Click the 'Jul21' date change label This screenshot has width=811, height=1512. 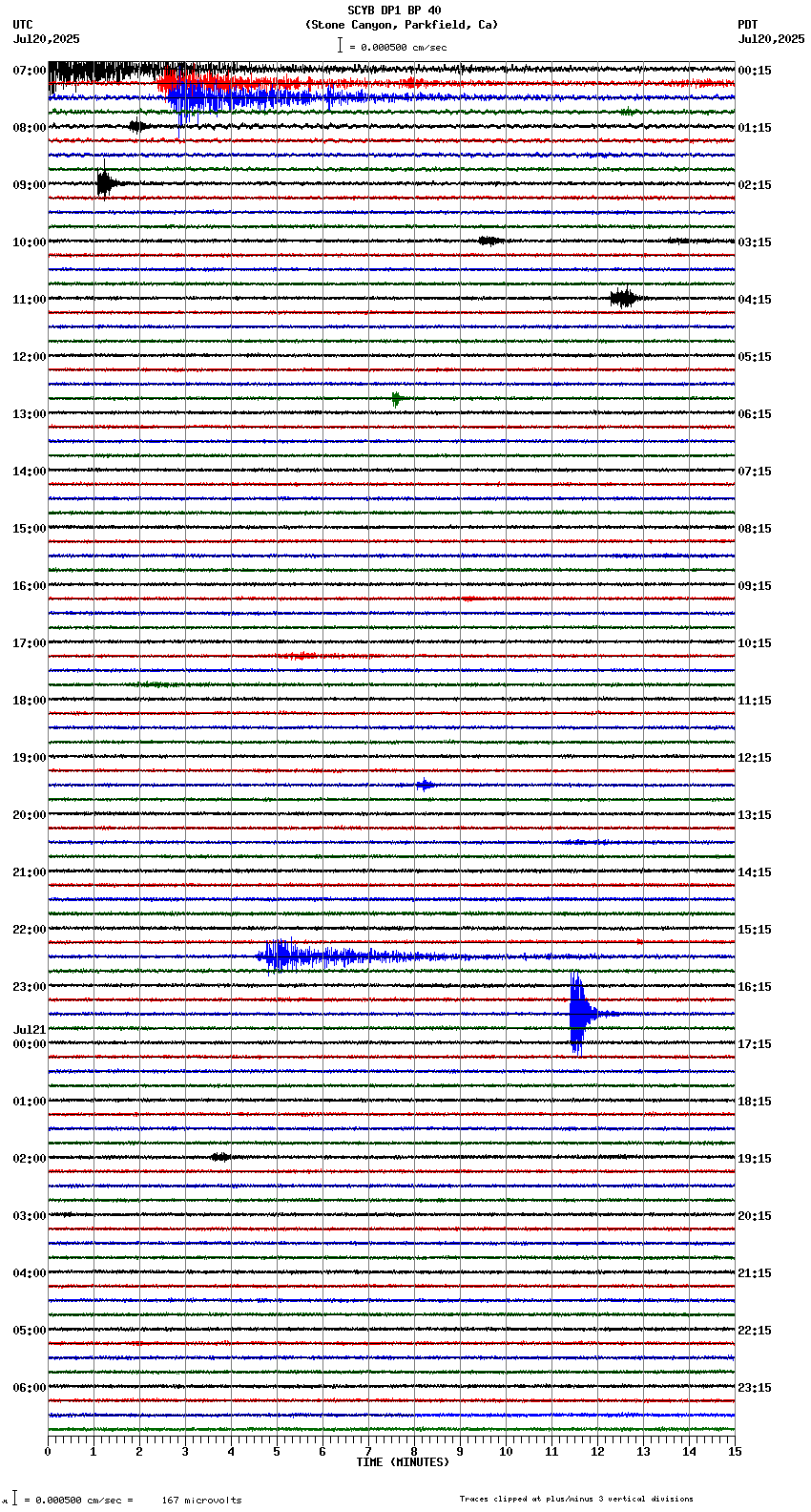pos(29,1030)
